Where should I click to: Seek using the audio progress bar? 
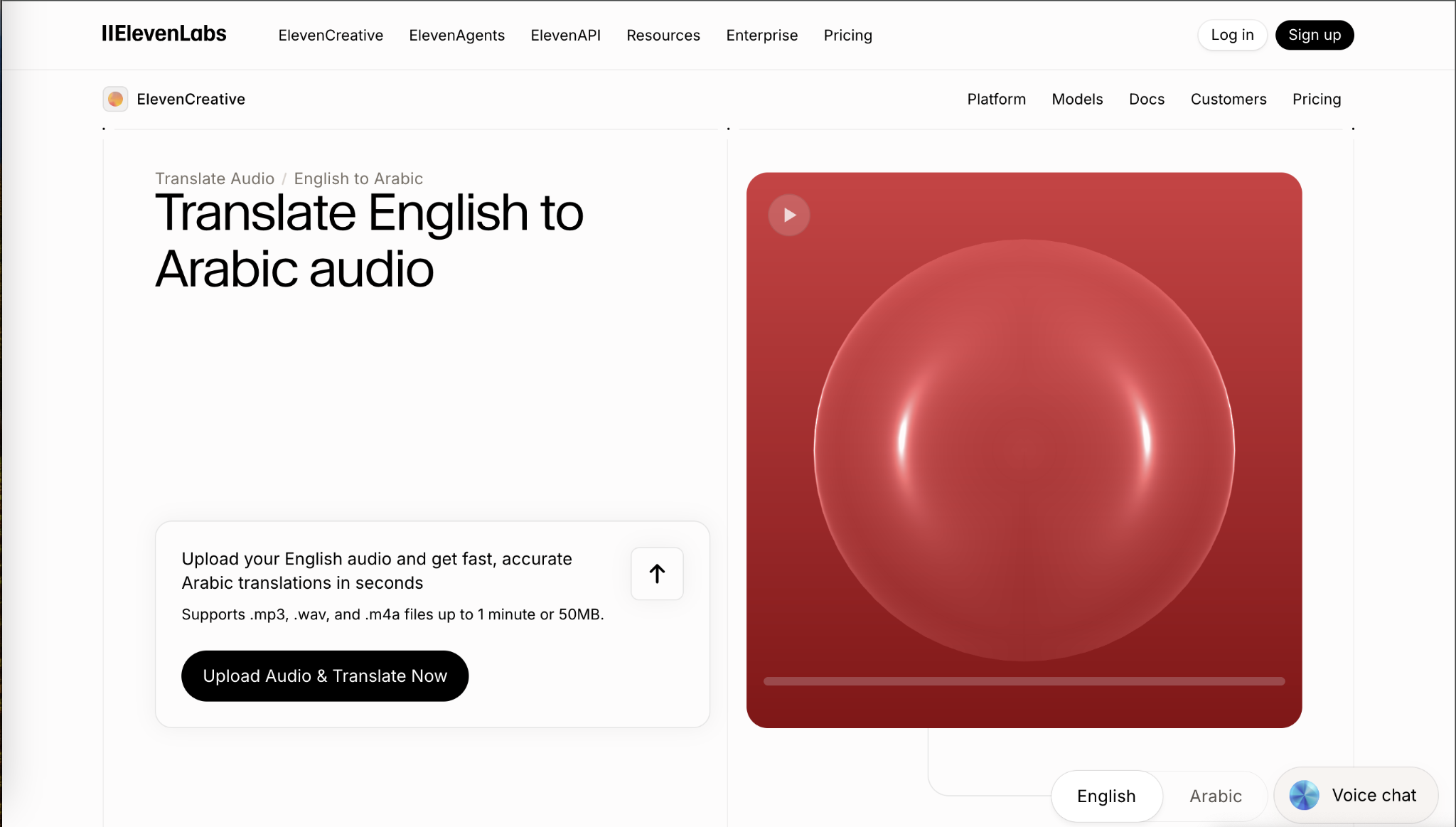tap(1024, 681)
